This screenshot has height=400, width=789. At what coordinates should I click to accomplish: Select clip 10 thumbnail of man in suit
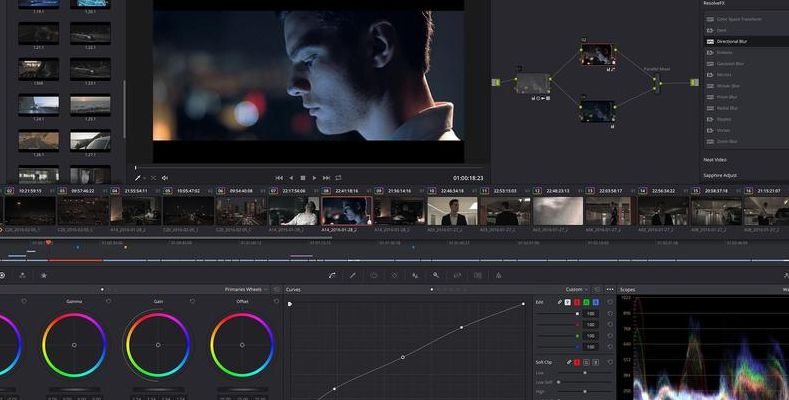pos(452,211)
